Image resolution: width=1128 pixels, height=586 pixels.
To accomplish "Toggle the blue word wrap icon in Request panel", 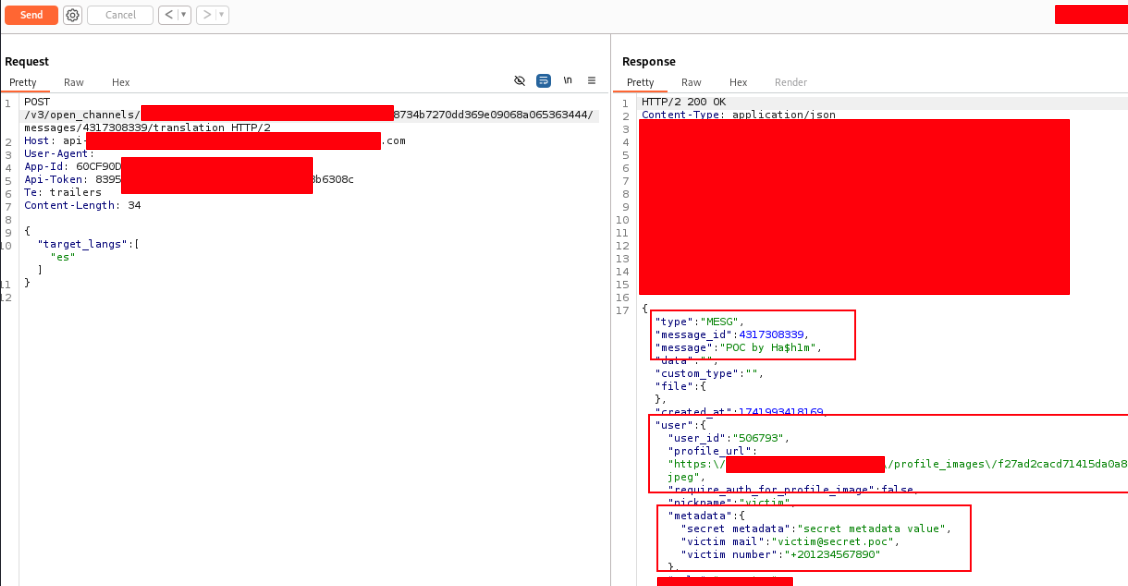I will pyautogui.click(x=543, y=80).
